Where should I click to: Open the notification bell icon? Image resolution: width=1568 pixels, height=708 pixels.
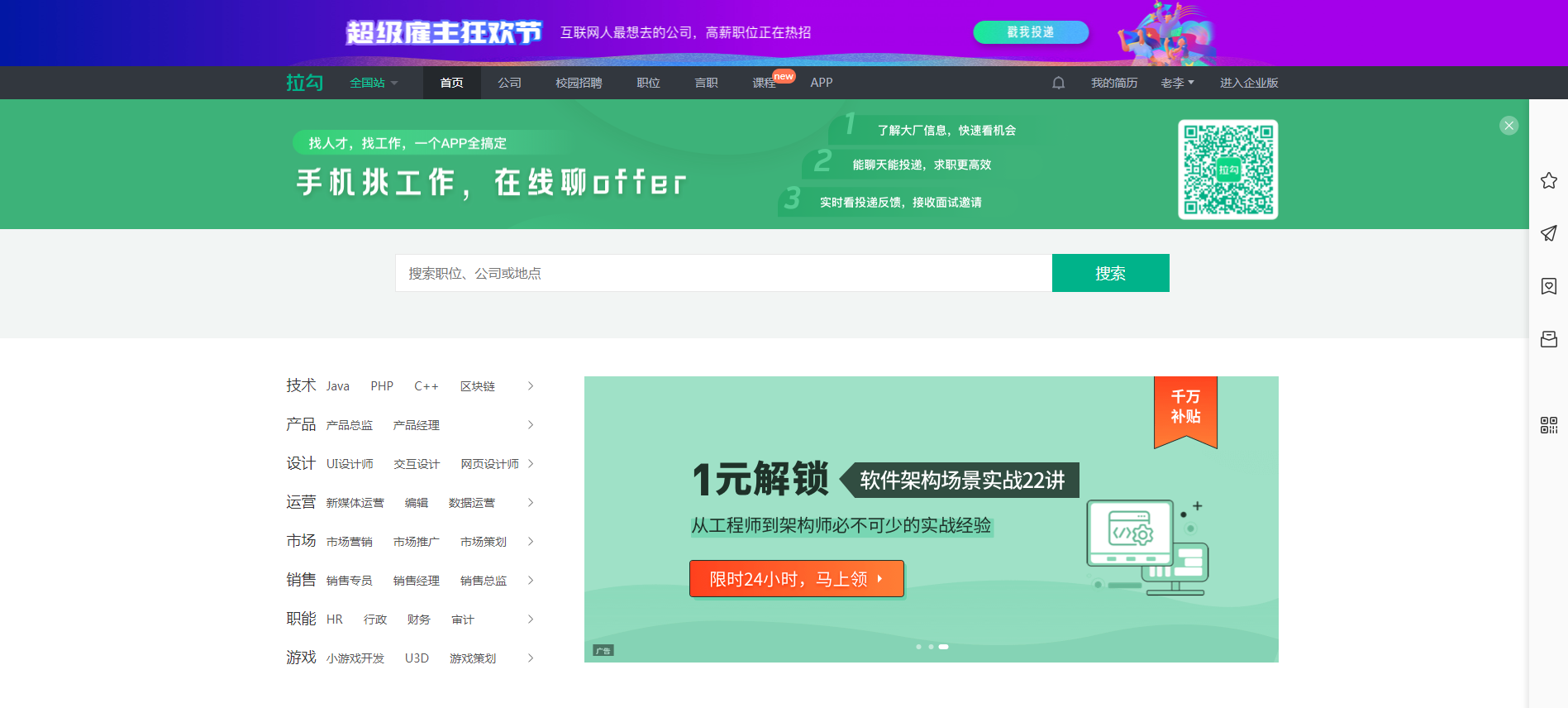click(x=1058, y=83)
